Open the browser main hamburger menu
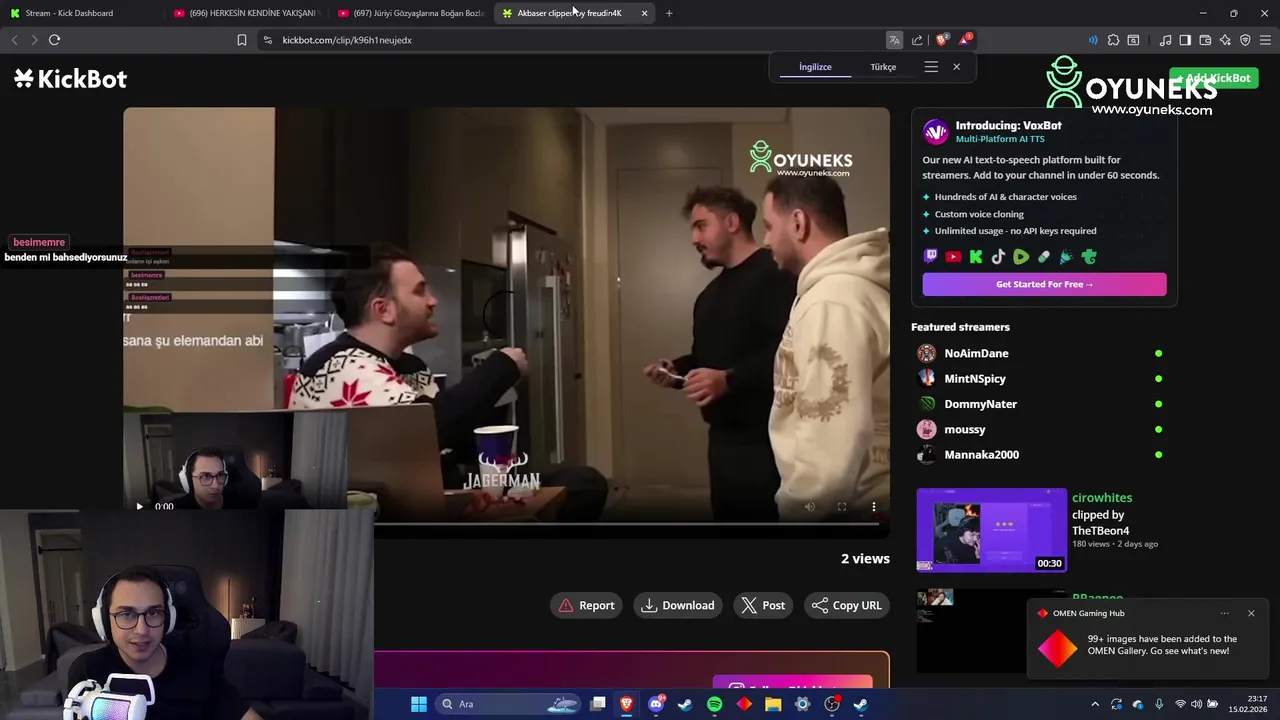 [1266, 40]
